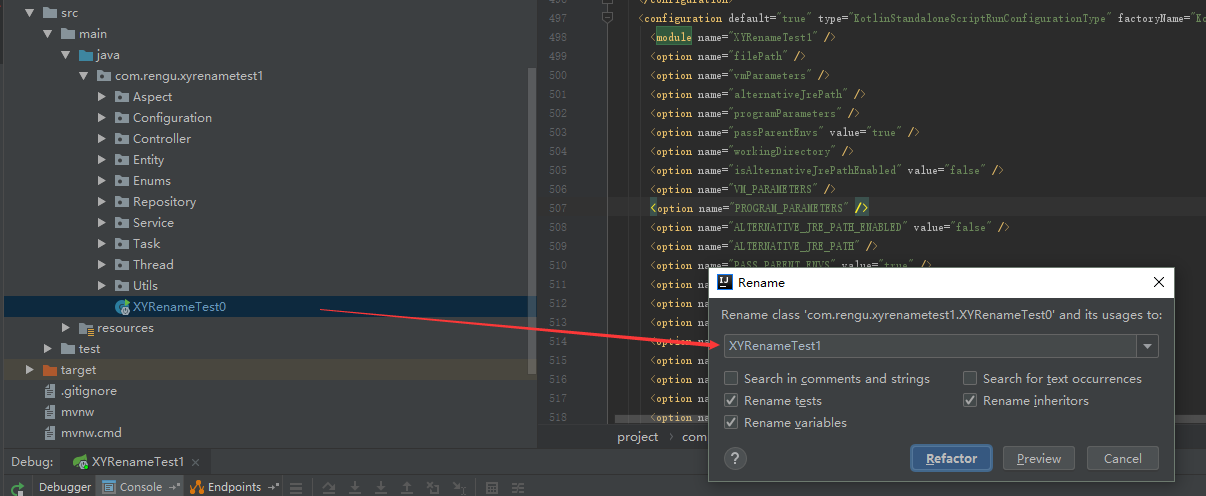Uncheck Rename variables checkbox

click(731, 423)
